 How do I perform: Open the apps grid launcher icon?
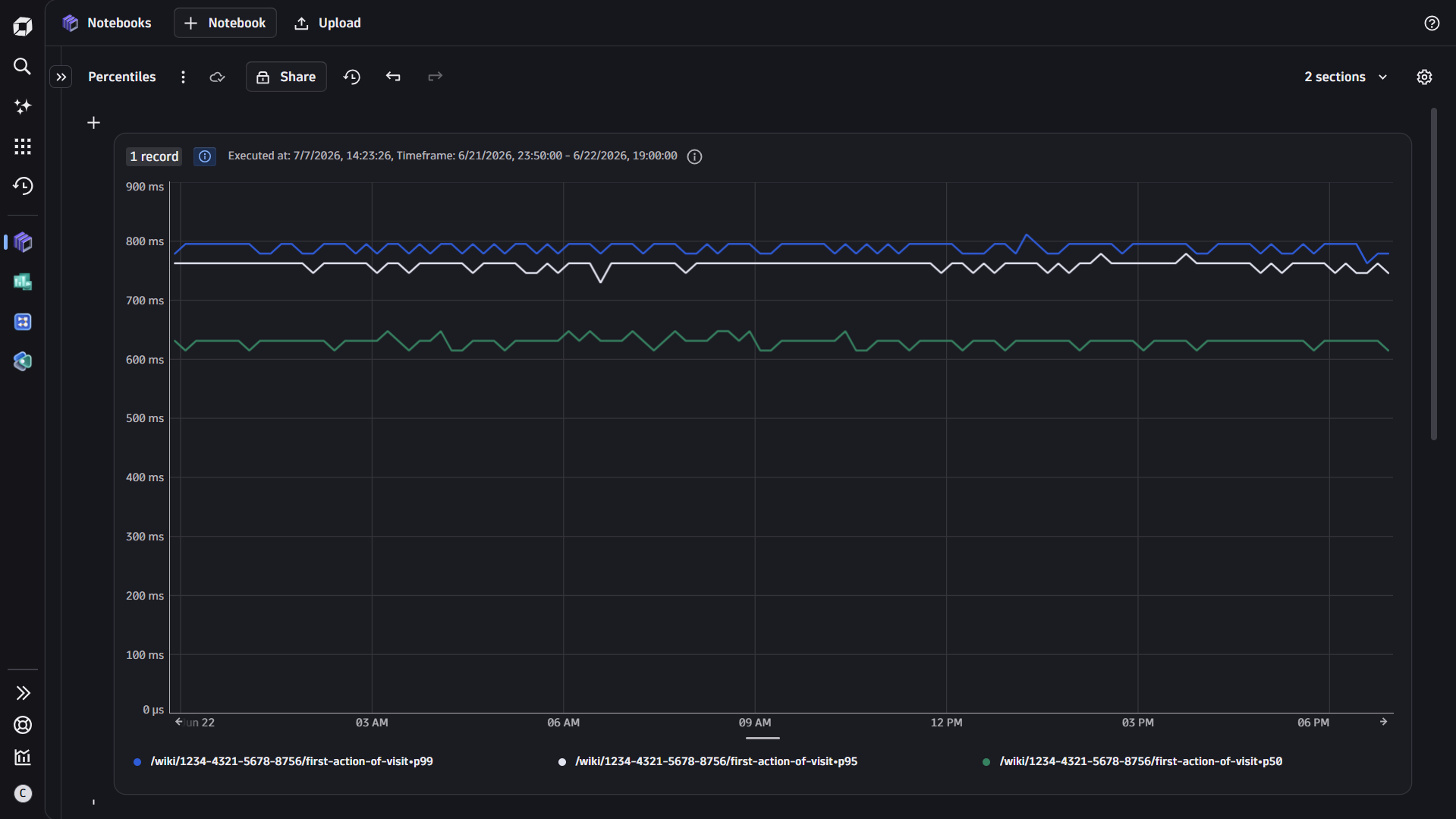23,146
